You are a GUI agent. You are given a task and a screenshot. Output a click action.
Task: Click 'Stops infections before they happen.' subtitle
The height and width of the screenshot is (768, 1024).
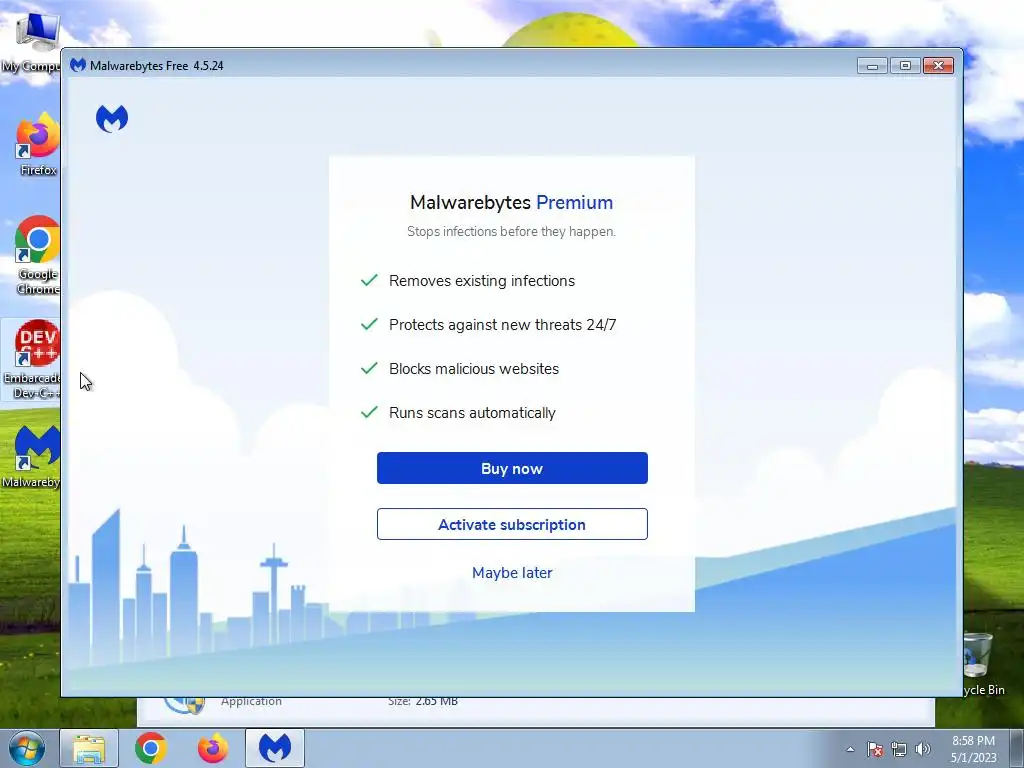click(511, 231)
